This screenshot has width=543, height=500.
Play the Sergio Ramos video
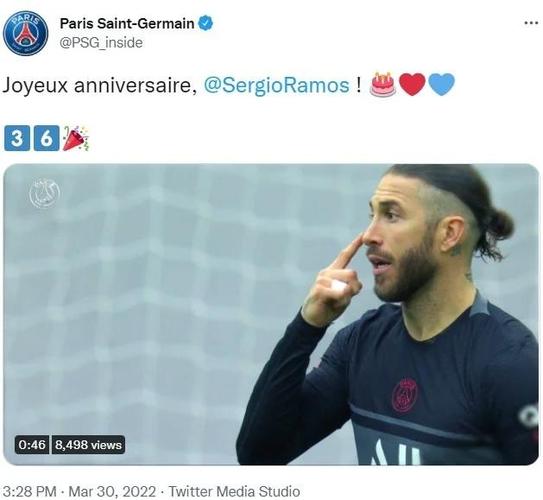point(271,314)
